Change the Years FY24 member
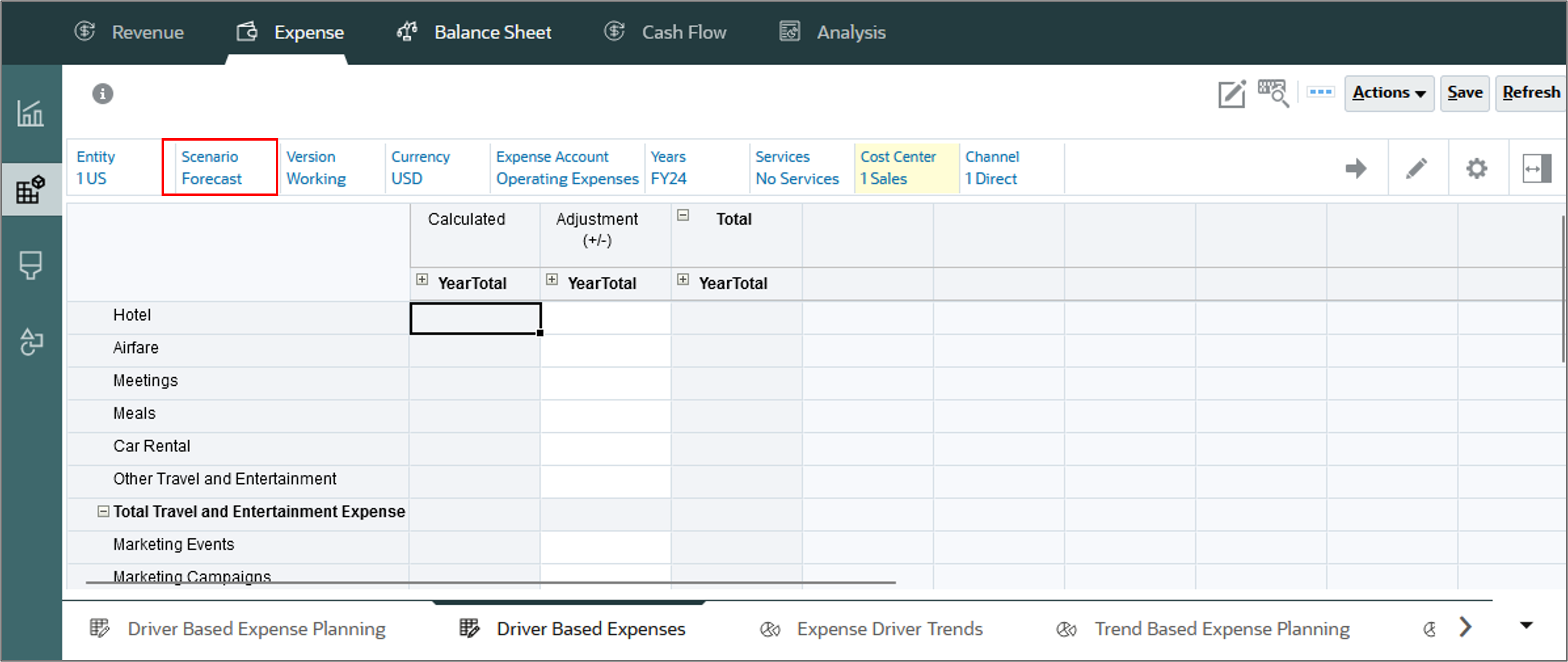Screen dimensions: 1568x662 tap(697, 167)
